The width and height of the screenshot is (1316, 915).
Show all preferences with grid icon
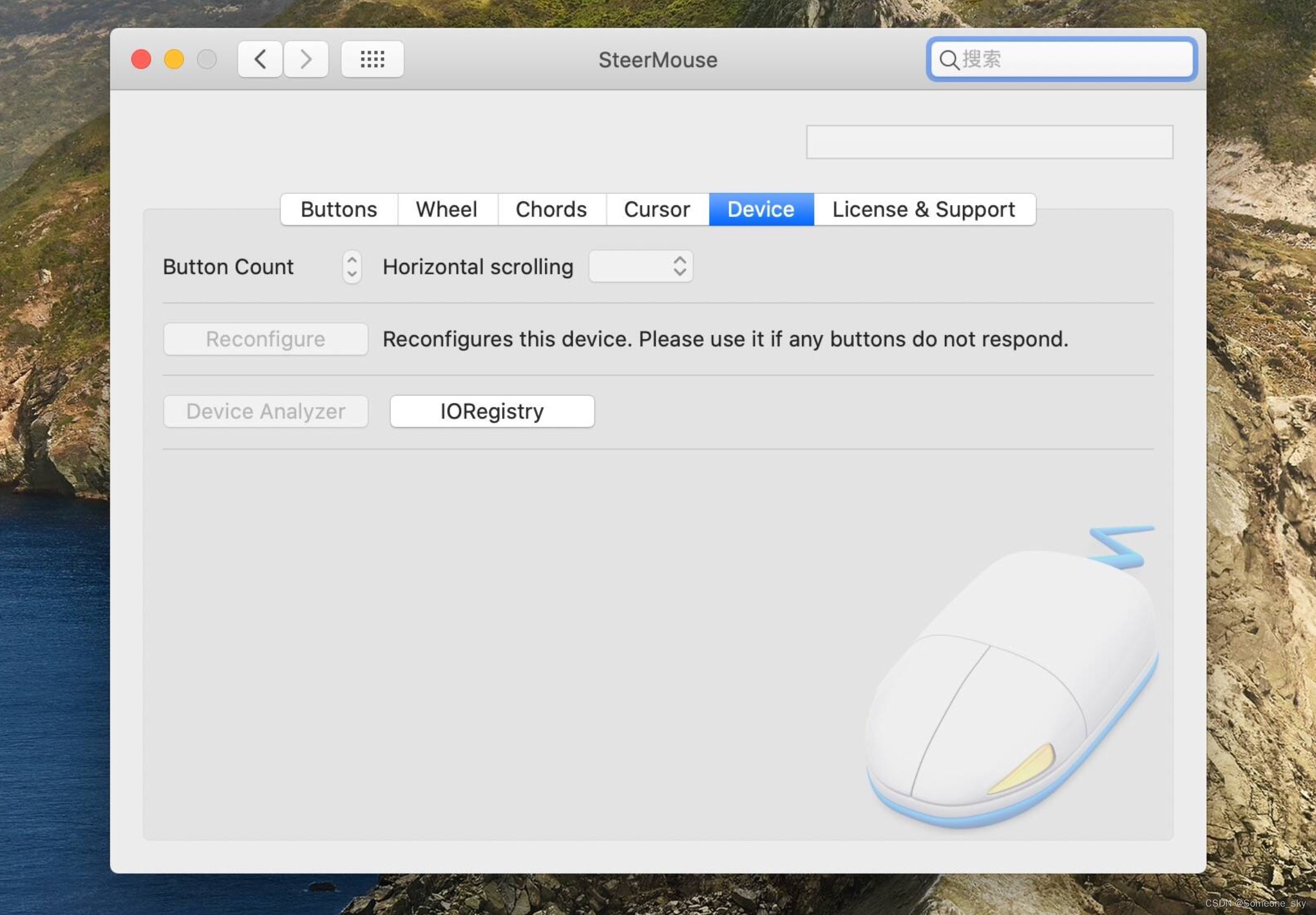coord(372,59)
